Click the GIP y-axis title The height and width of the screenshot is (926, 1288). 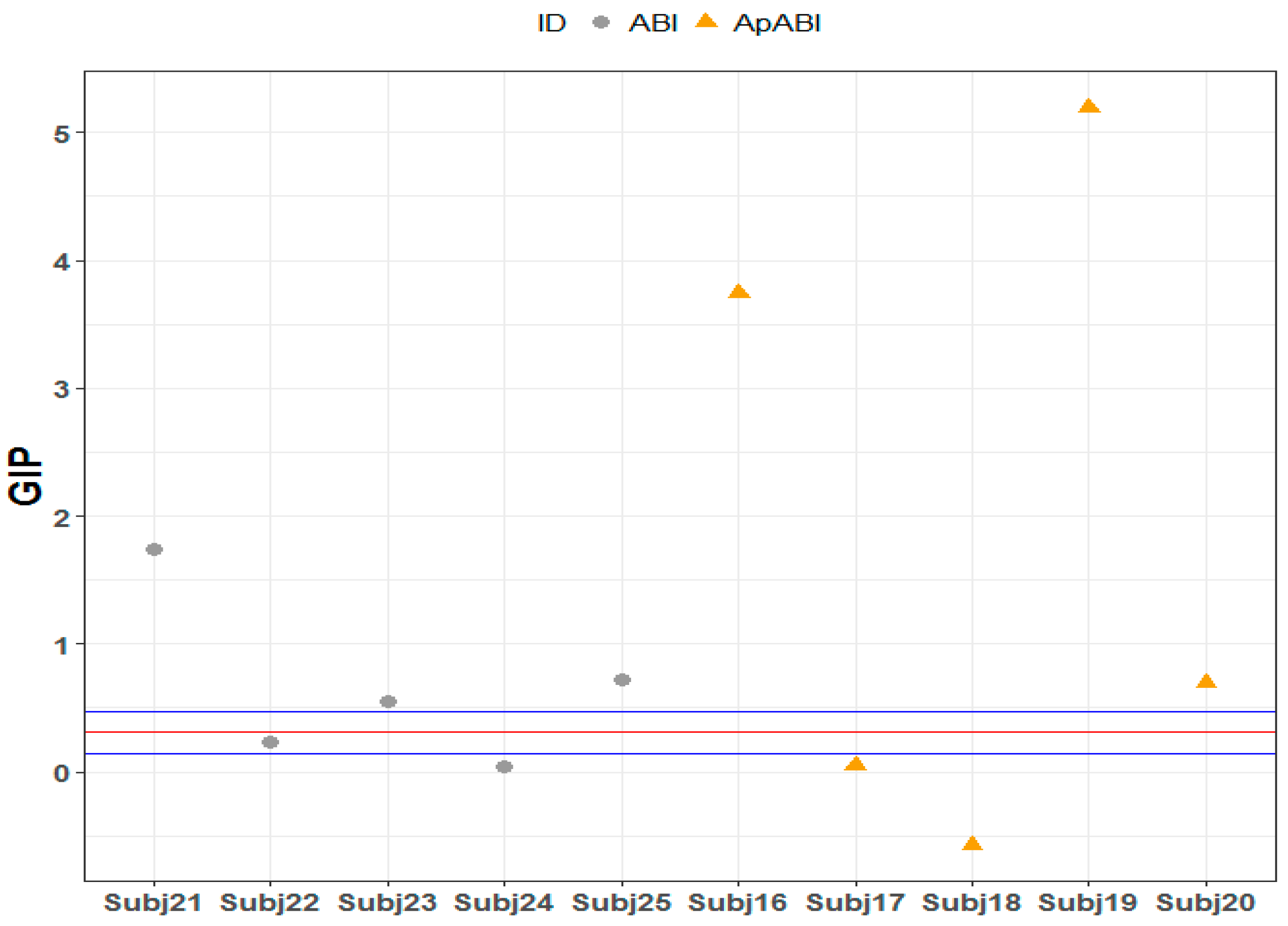pos(25,476)
